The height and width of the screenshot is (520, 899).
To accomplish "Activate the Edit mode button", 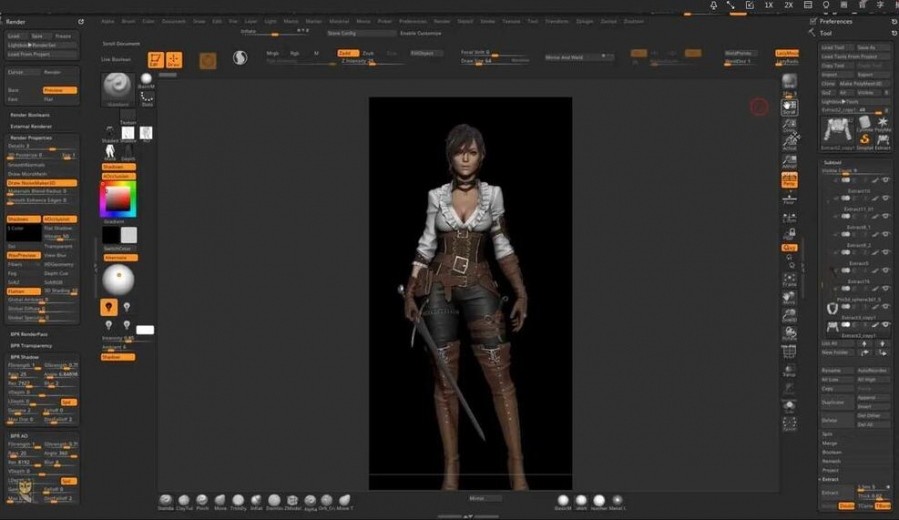I will 155,60.
